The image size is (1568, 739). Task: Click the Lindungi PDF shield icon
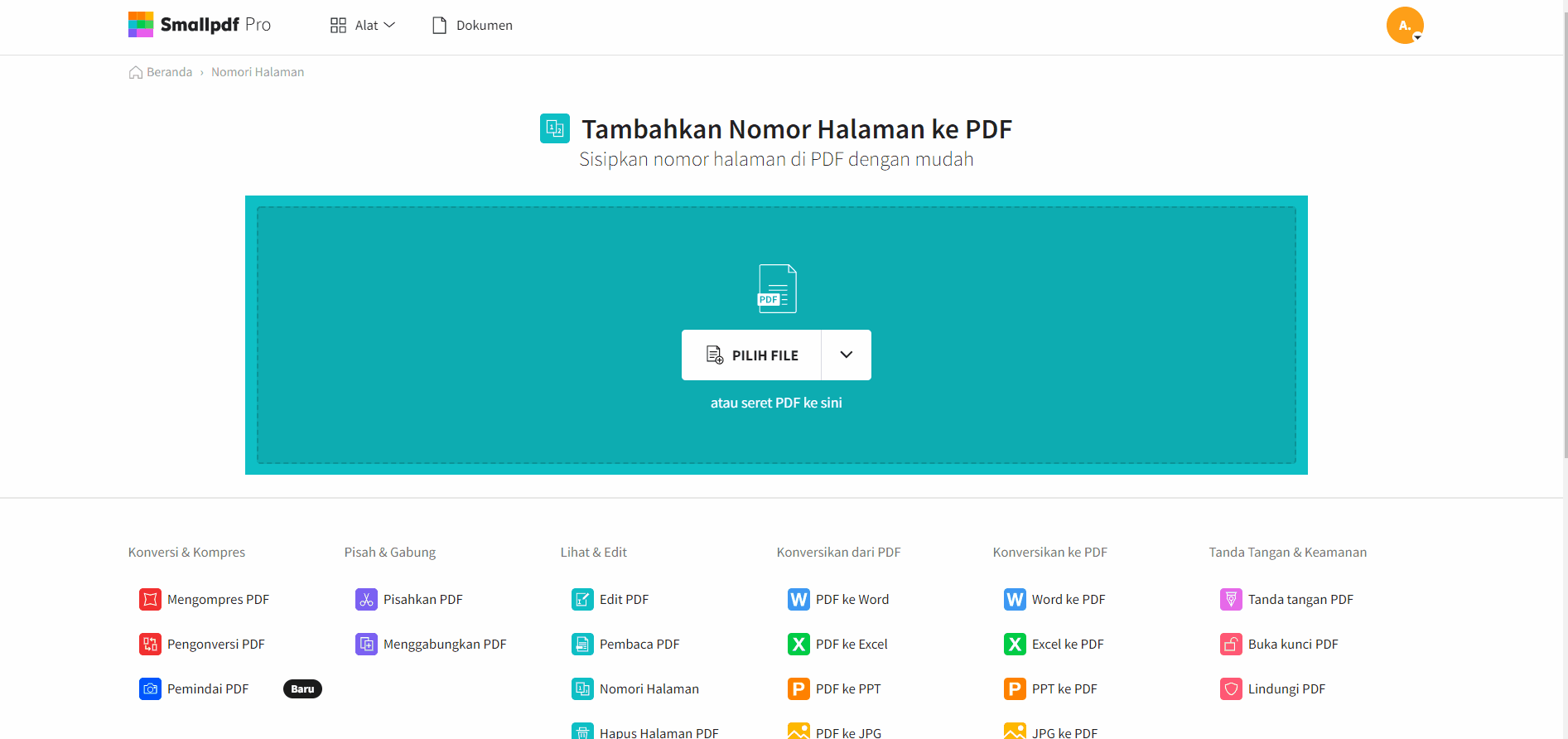[x=1231, y=688]
